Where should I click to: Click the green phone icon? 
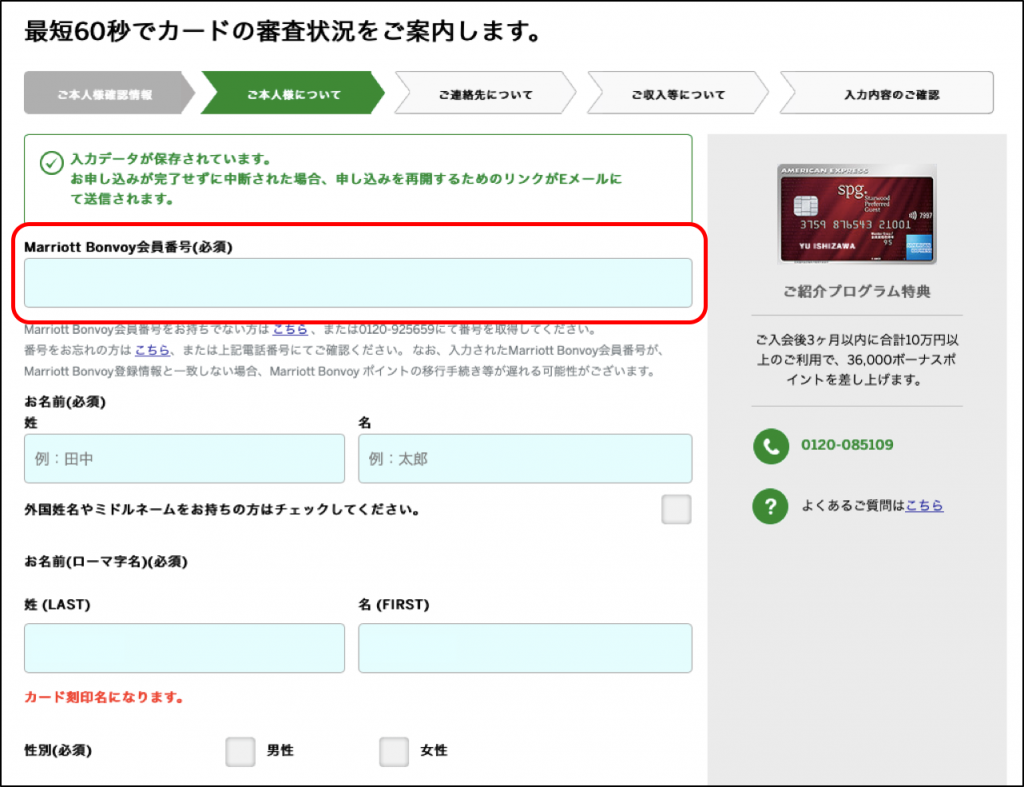[x=771, y=446]
